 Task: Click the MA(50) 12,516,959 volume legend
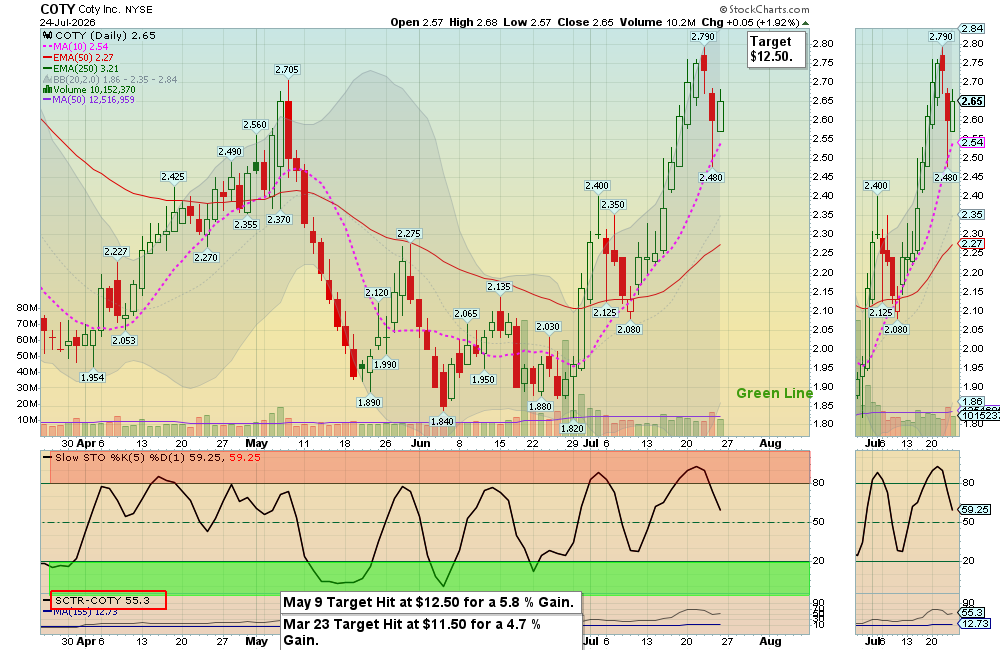pos(89,100)
